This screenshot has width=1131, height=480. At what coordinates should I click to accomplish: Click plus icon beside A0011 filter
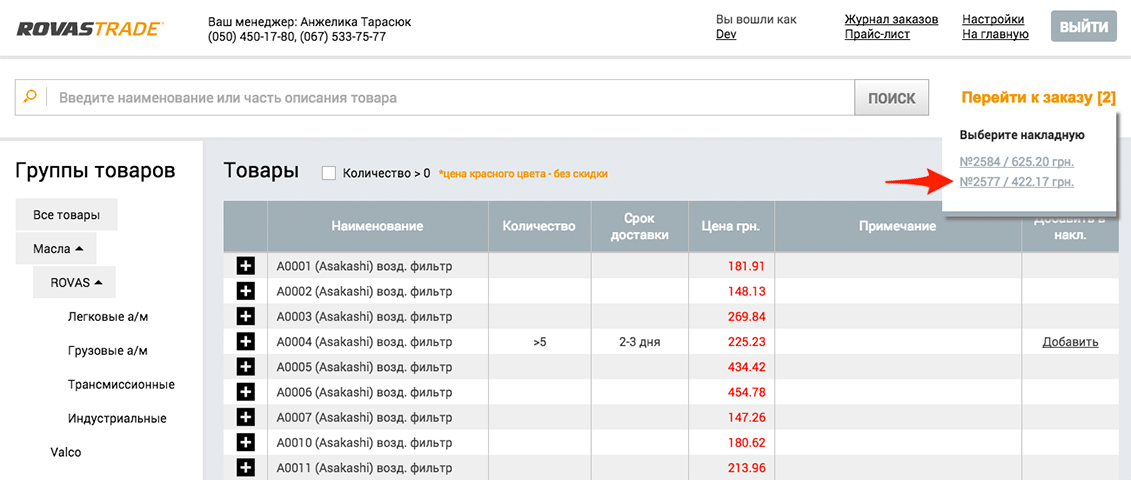[x=245, y=467]
